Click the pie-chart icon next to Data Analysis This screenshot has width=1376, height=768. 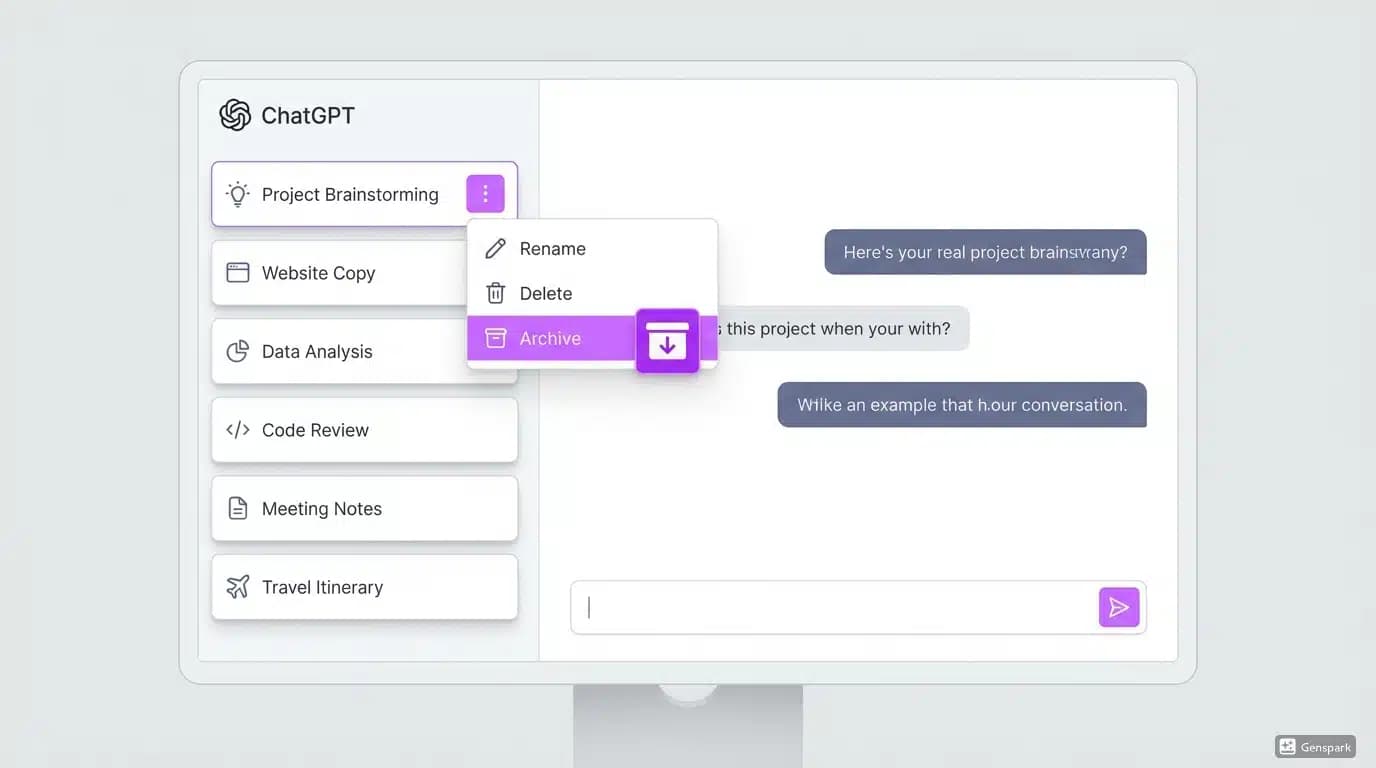pos(236,351)
